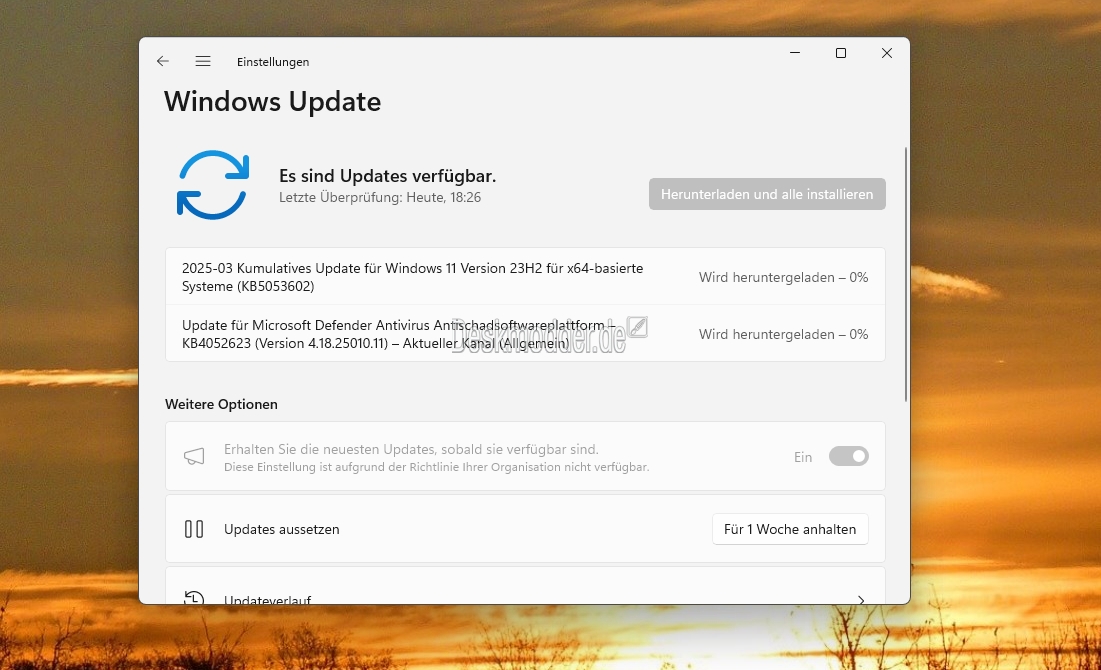Maximize the Einstellungen window
This screenshot has height=670, width=1101.
click(x=840, y=53)
